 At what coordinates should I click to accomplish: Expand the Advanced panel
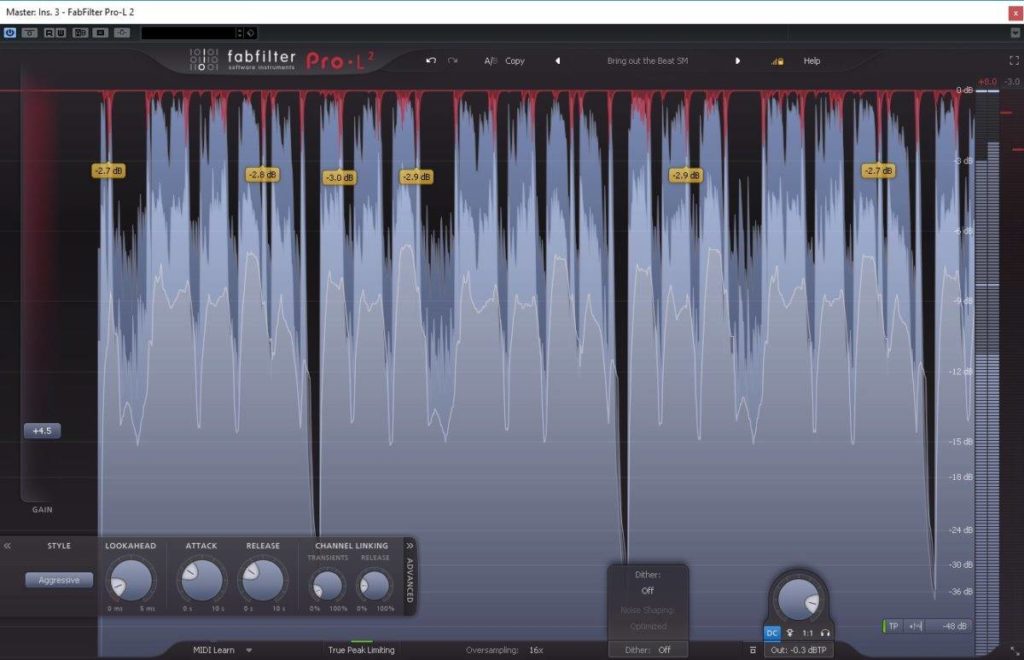coord(409,577)
